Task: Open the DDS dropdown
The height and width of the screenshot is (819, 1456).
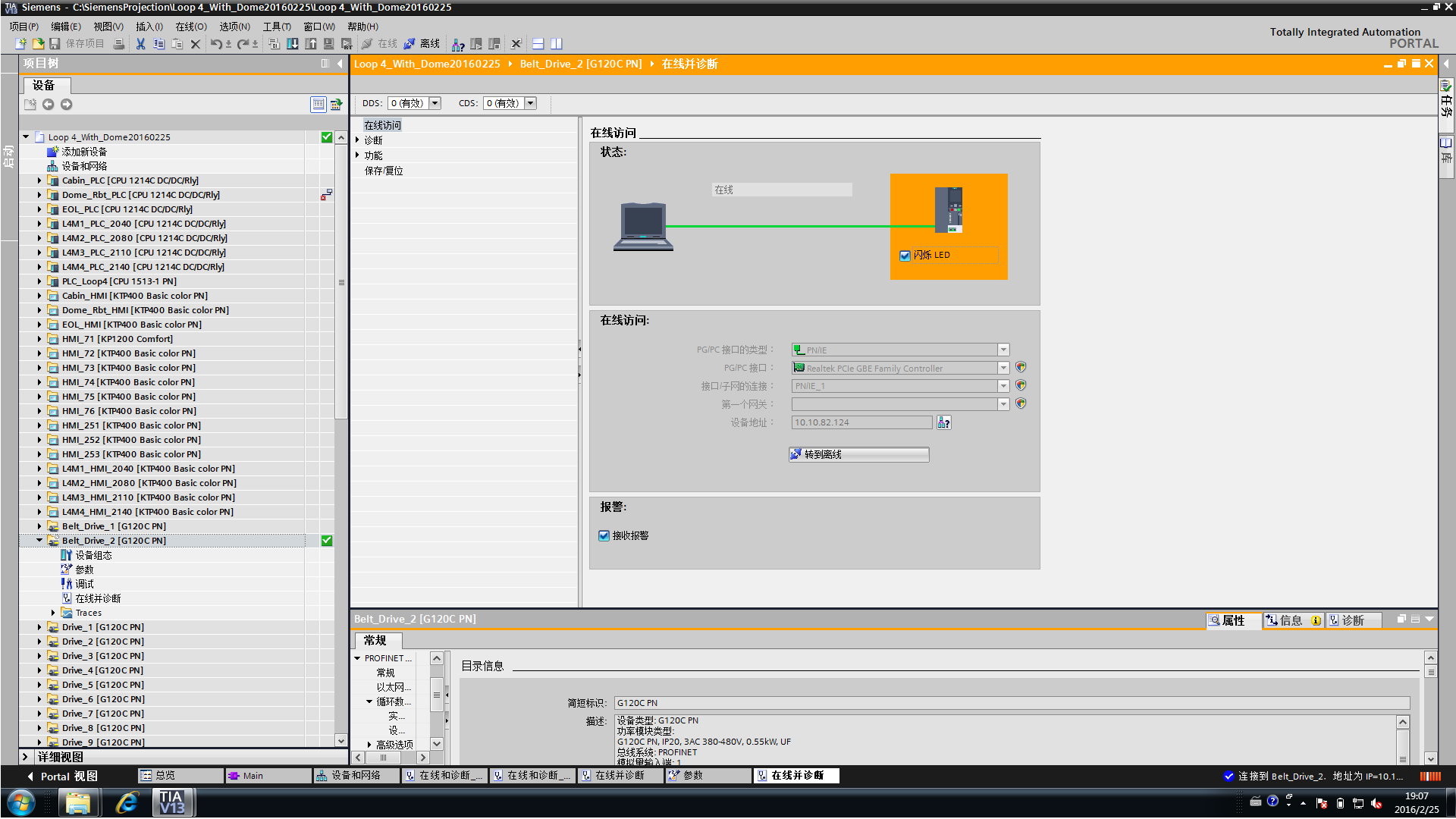Action: coord(435,103)
